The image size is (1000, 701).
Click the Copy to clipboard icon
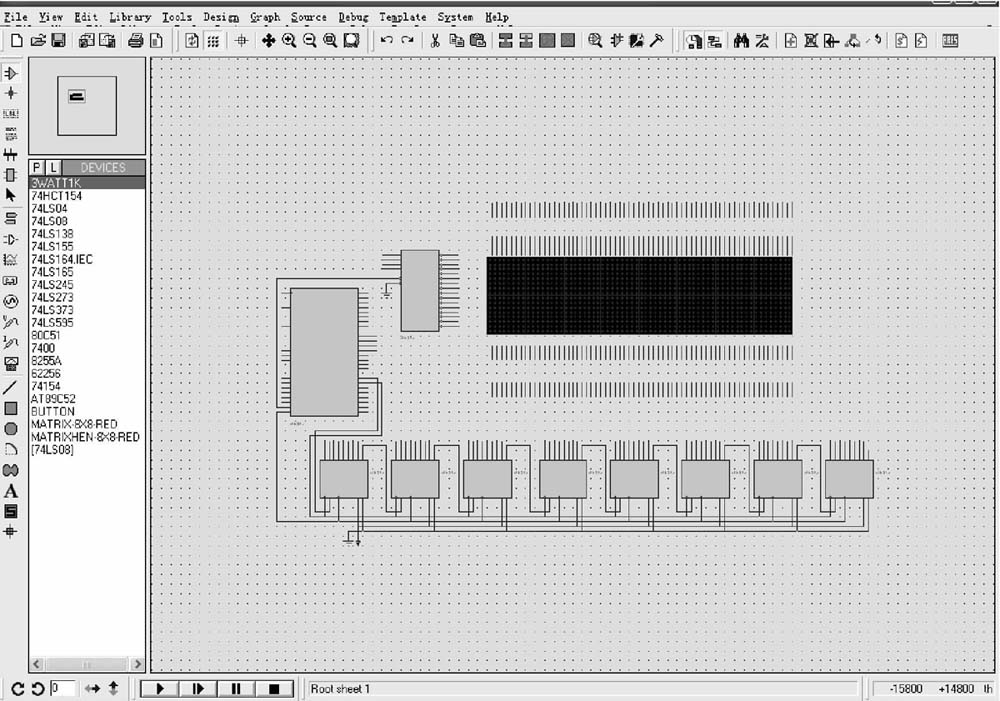coord(456,41)
